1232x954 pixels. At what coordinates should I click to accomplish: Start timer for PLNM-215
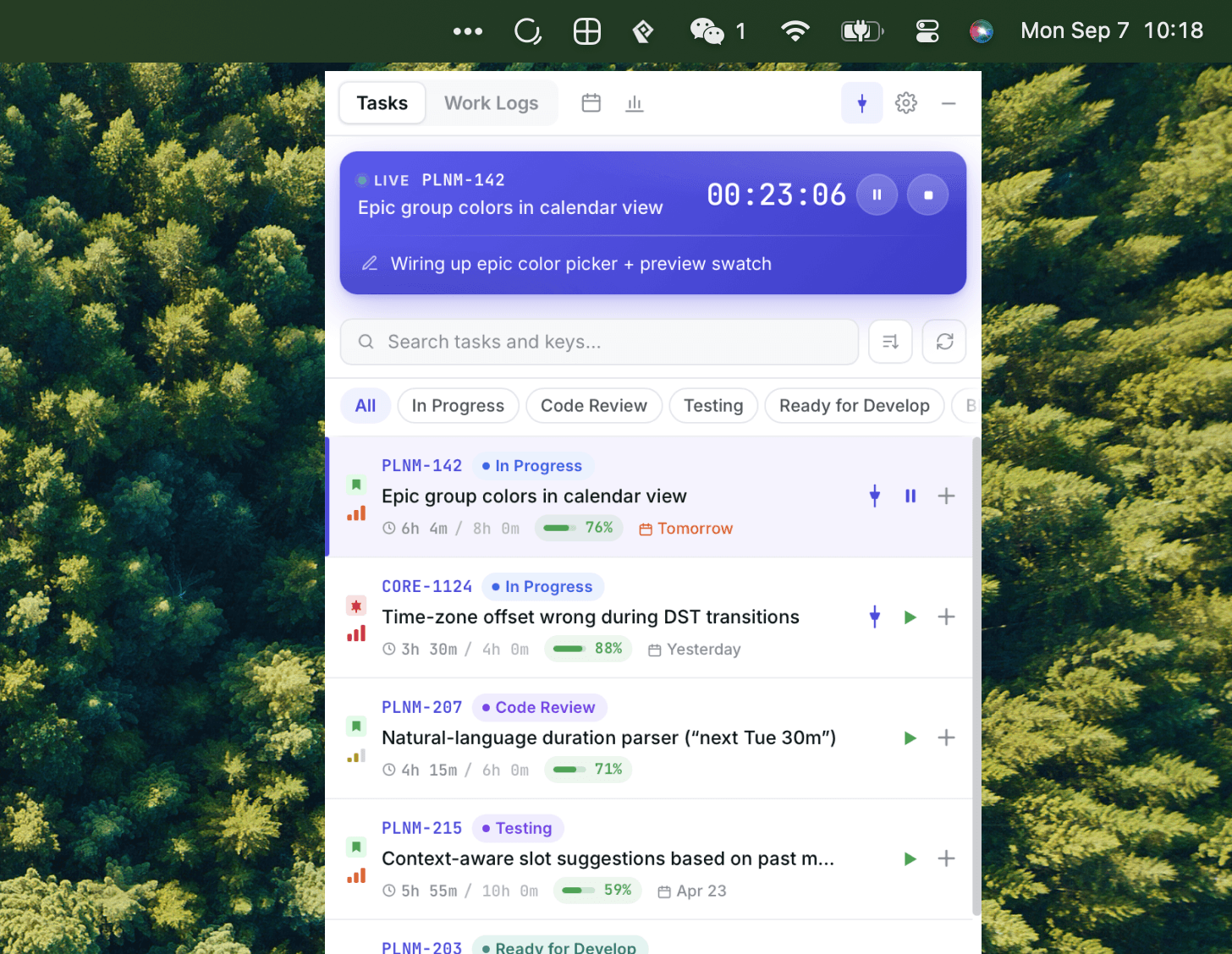tap(910, 859)
